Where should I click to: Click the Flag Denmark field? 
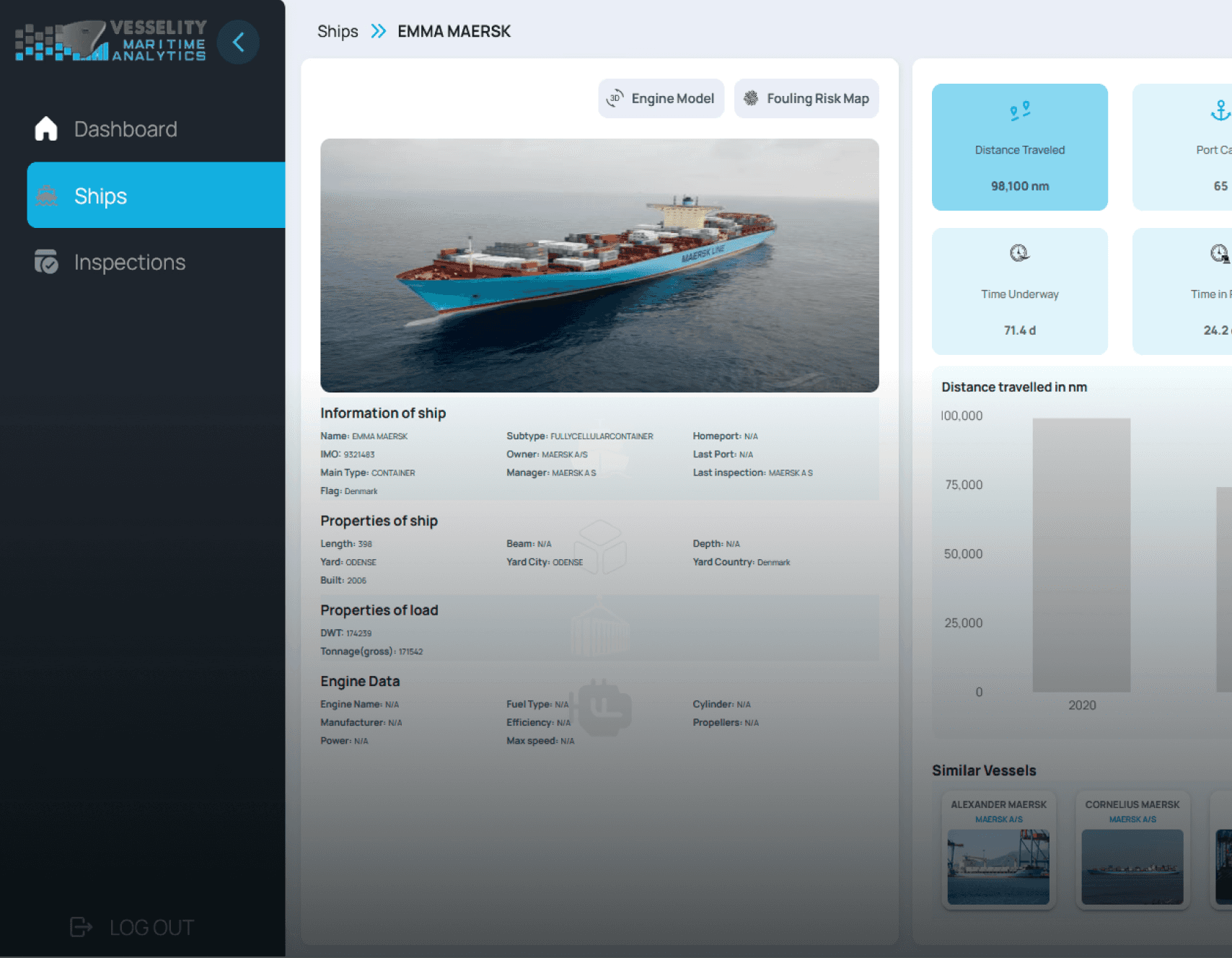349,491
